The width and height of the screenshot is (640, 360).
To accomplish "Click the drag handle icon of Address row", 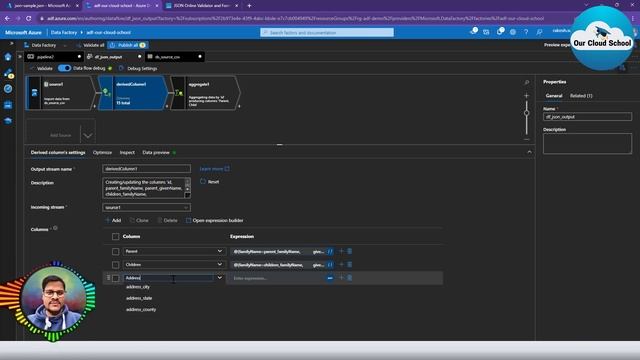I will (108, 278).
